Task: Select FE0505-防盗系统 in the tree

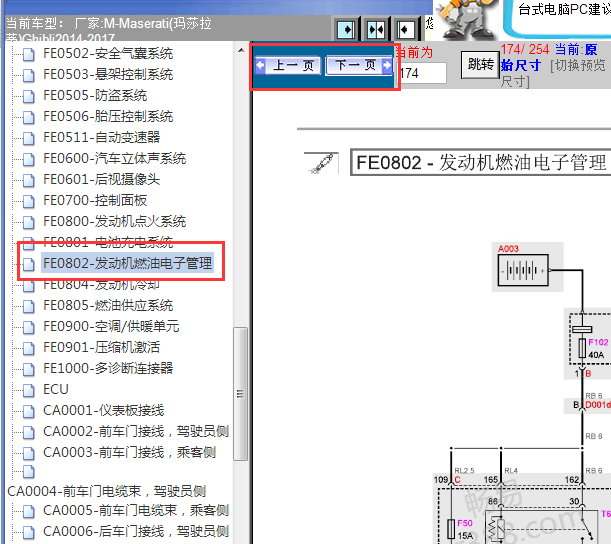Action: [x=95, y=95]
